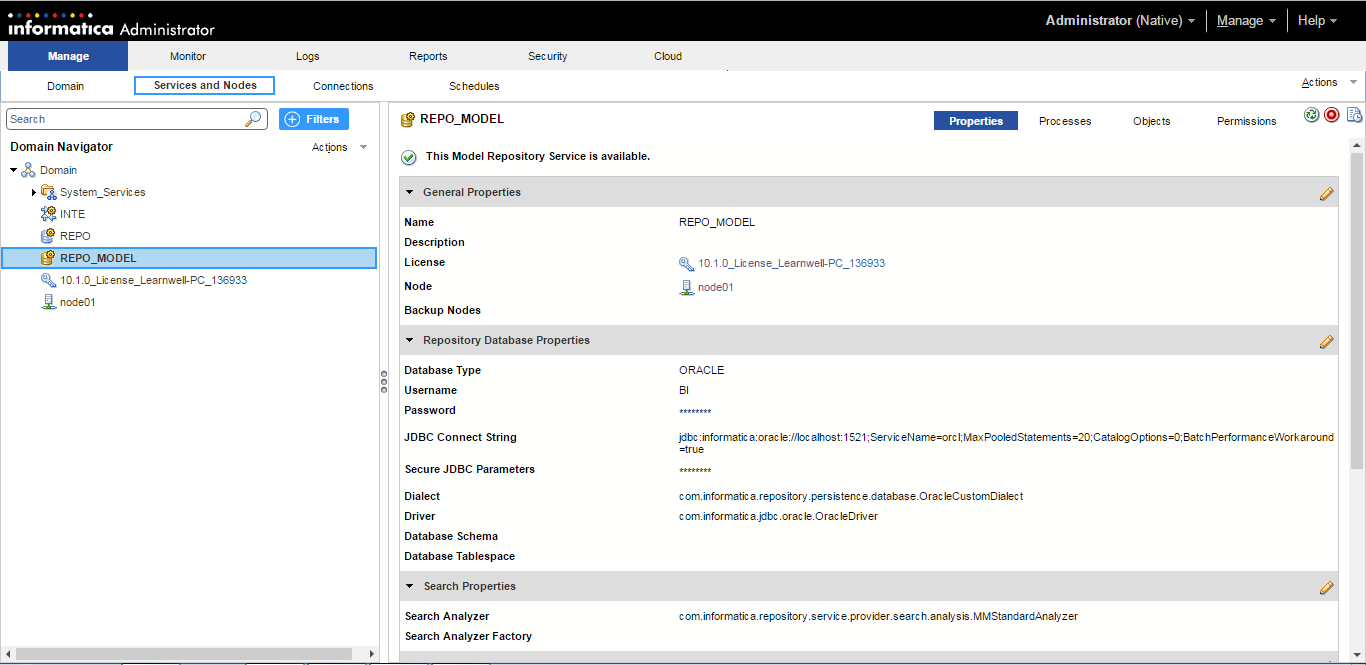The image size is (1366, 665).
Task: Click the magnifier icon in Search box
Action: 253,119
